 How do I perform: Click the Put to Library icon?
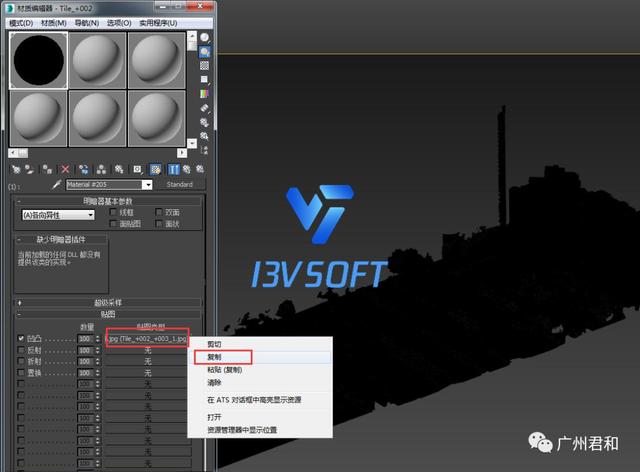(119, 169)
